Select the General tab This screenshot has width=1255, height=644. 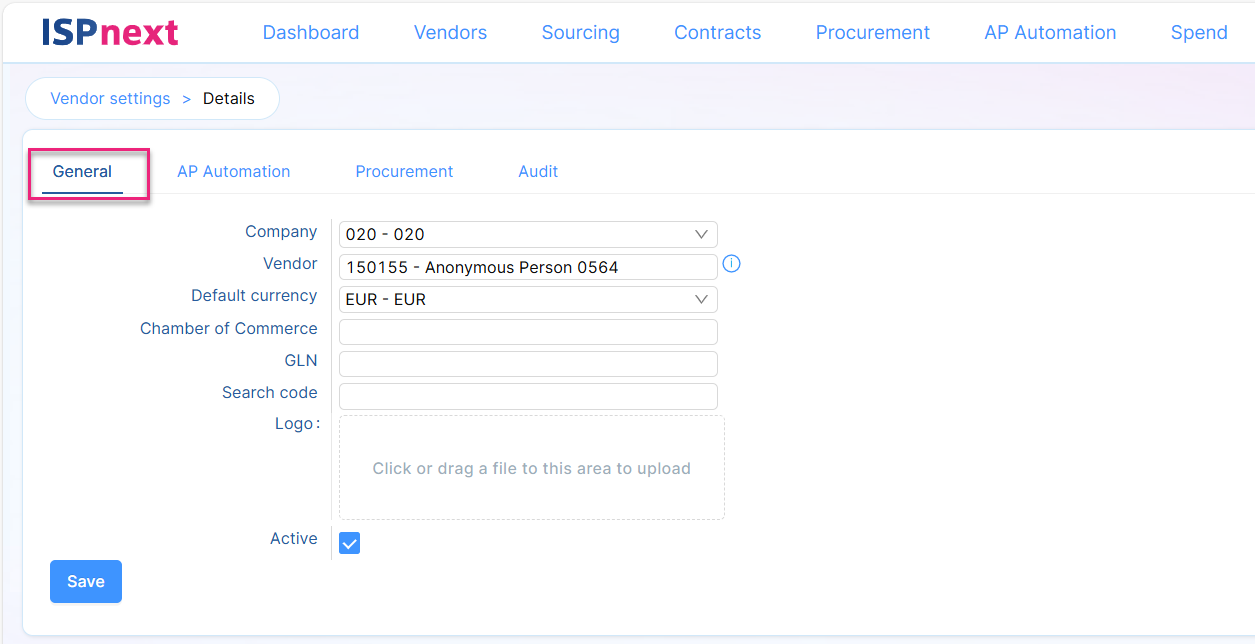click(82, 171)
